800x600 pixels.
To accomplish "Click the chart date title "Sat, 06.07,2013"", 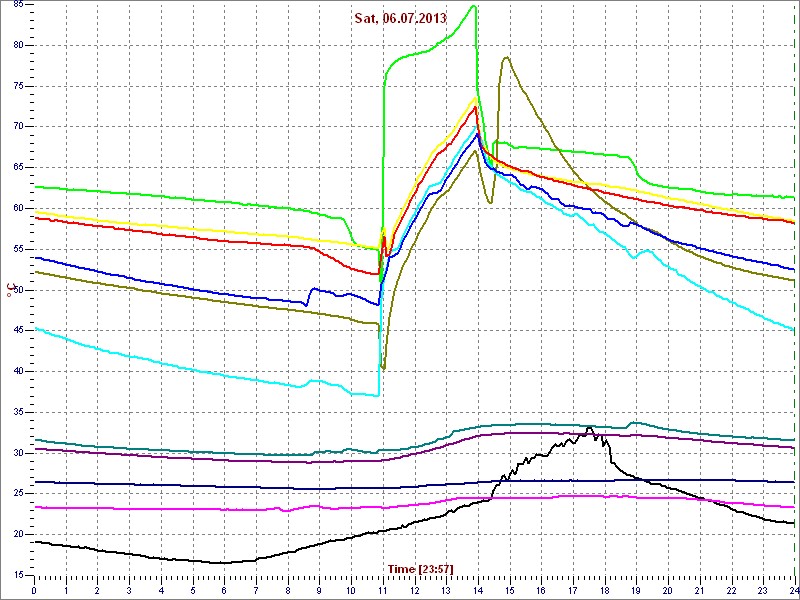I will (401, 18).
